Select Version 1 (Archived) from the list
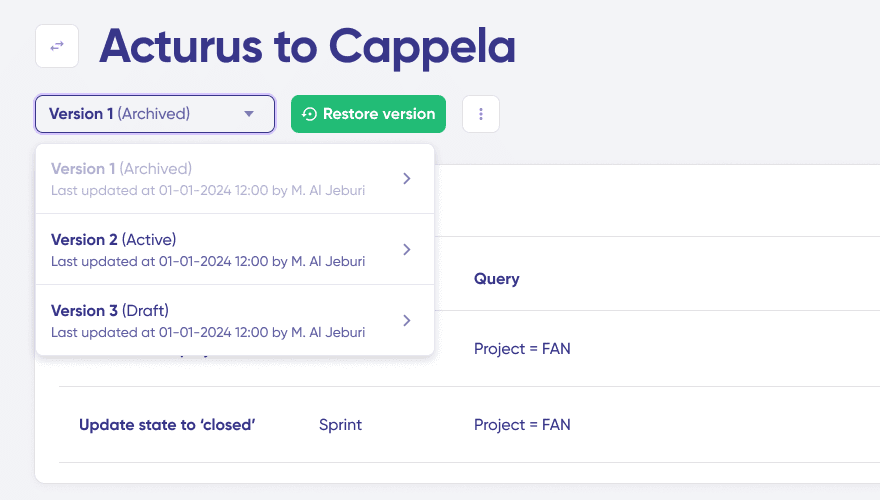880x500 pixels. tap(121, 168)
